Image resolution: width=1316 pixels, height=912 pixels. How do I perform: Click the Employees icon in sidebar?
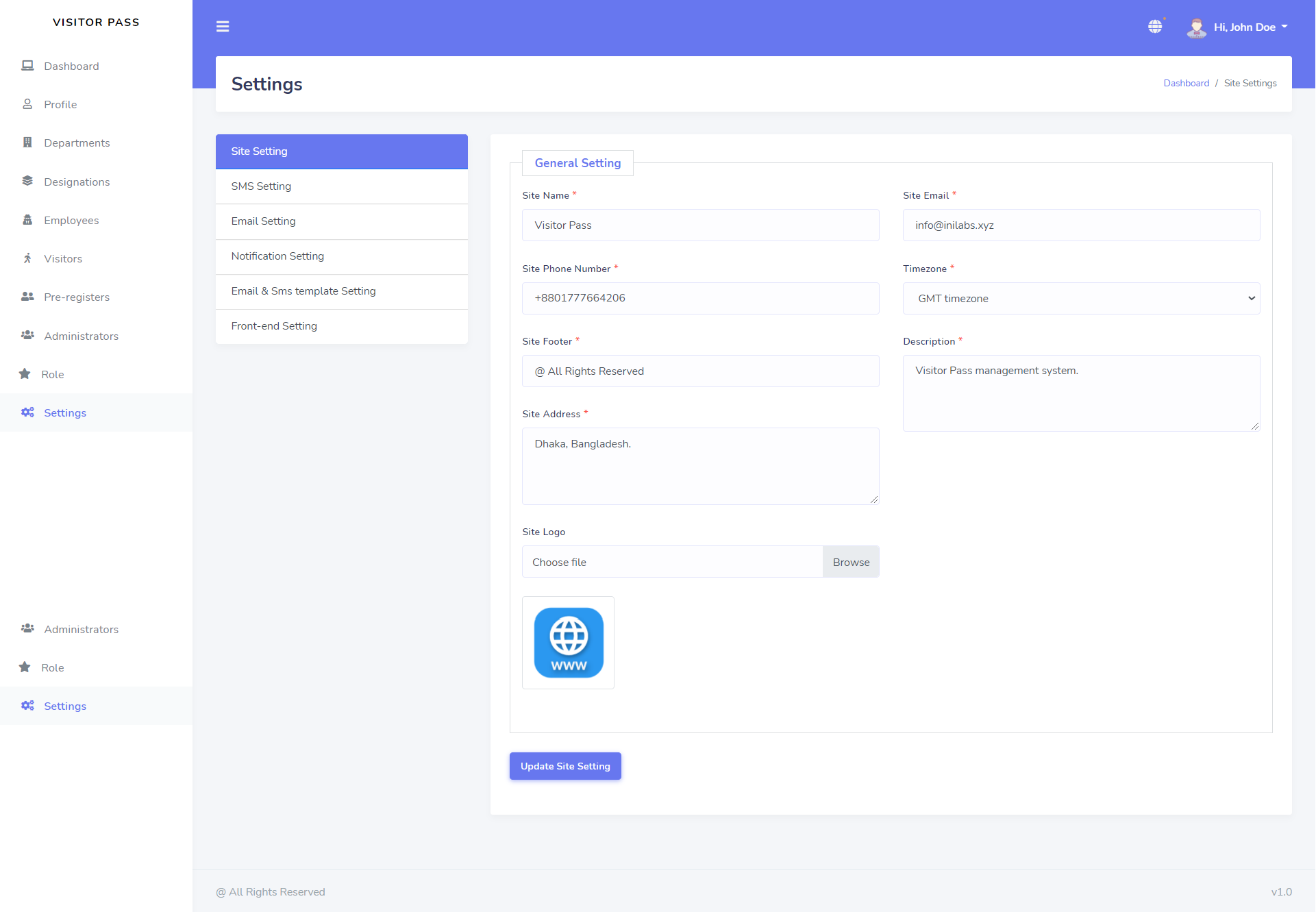coord(27,220)
